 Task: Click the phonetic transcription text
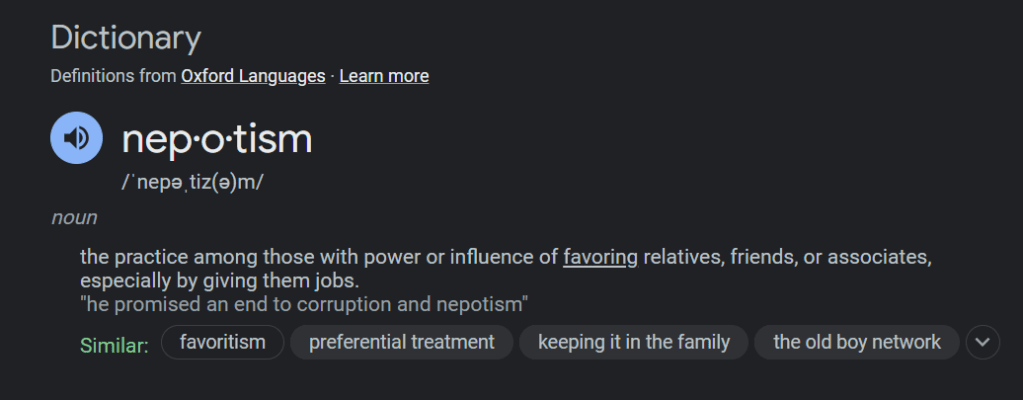click(x=192, y=183)
